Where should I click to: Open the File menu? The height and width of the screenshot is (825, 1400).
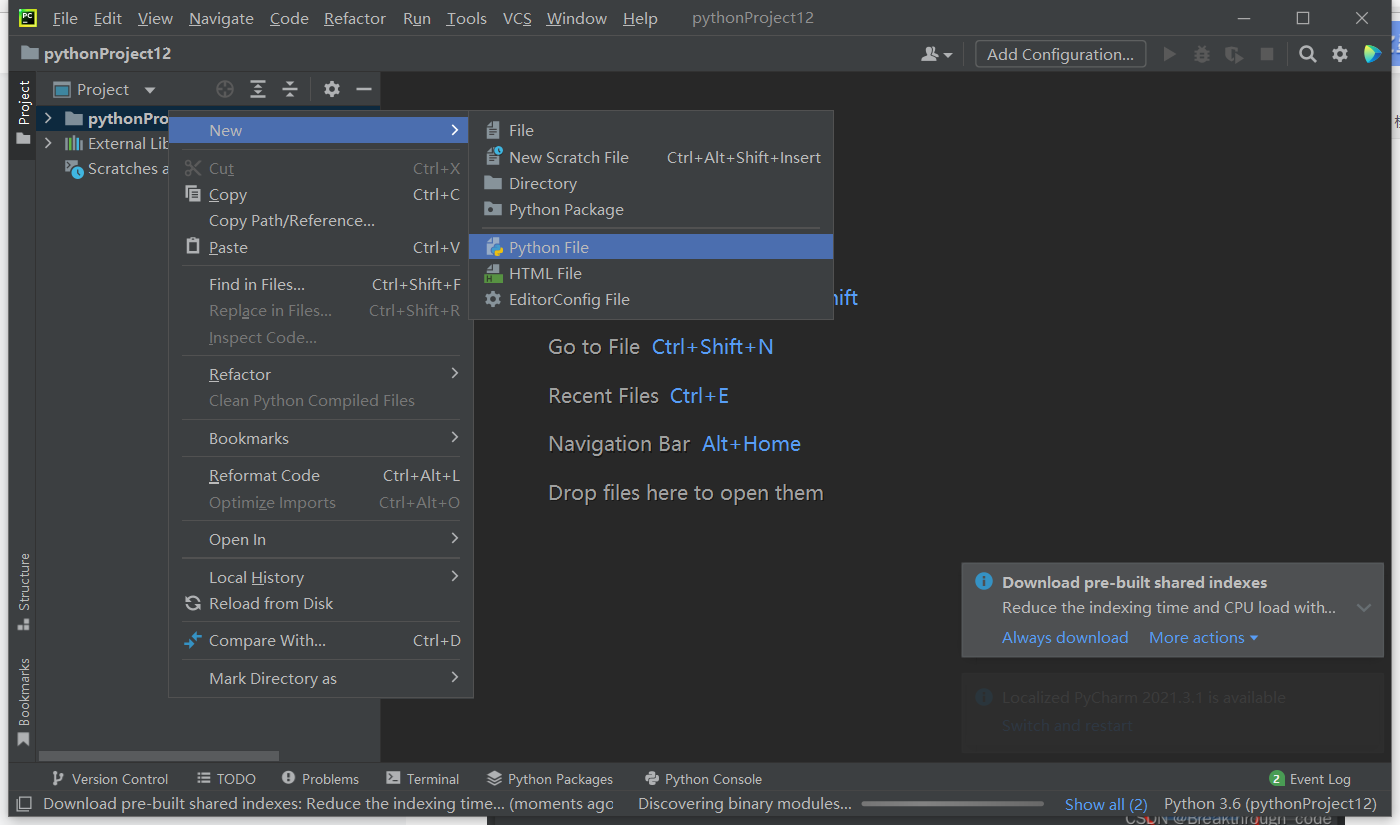coord(65,18)
